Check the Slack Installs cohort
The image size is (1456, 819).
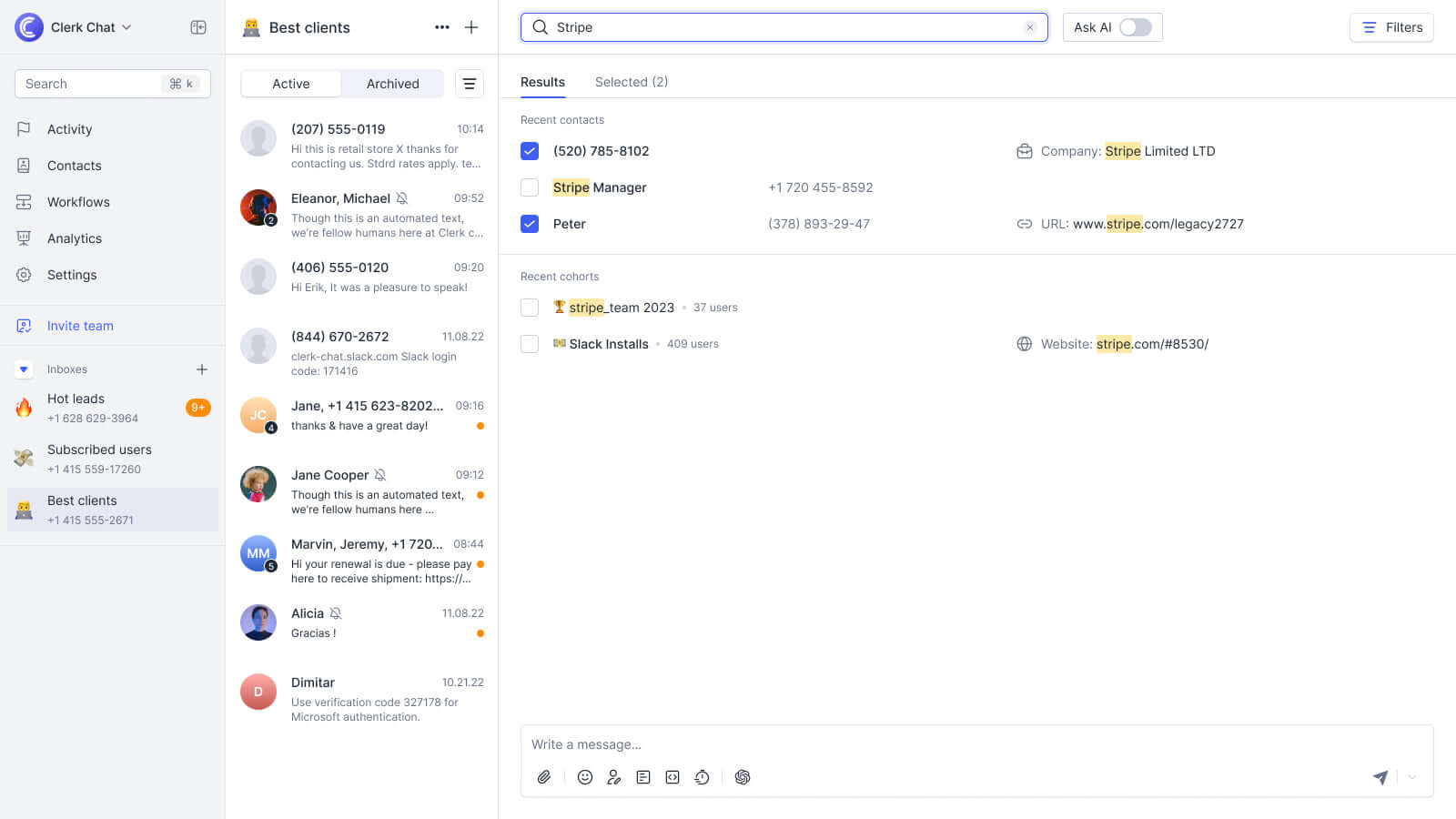[x=530, y=344]
